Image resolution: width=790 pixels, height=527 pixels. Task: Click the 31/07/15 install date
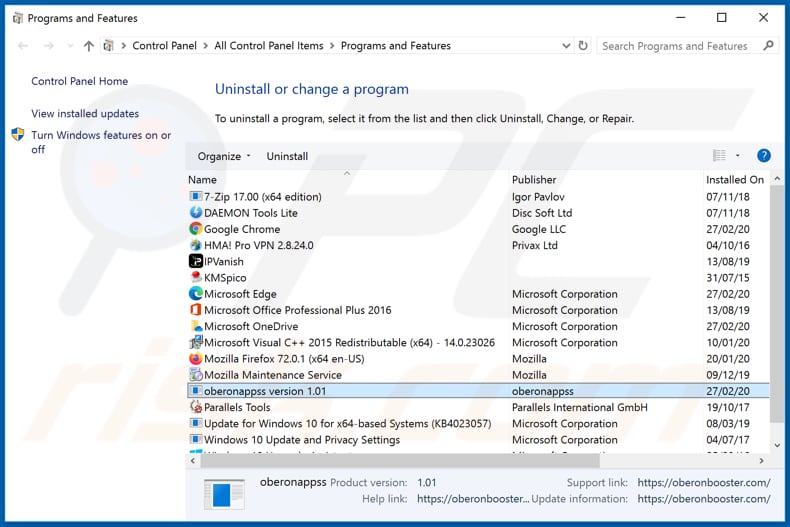(x=728, y=278)
